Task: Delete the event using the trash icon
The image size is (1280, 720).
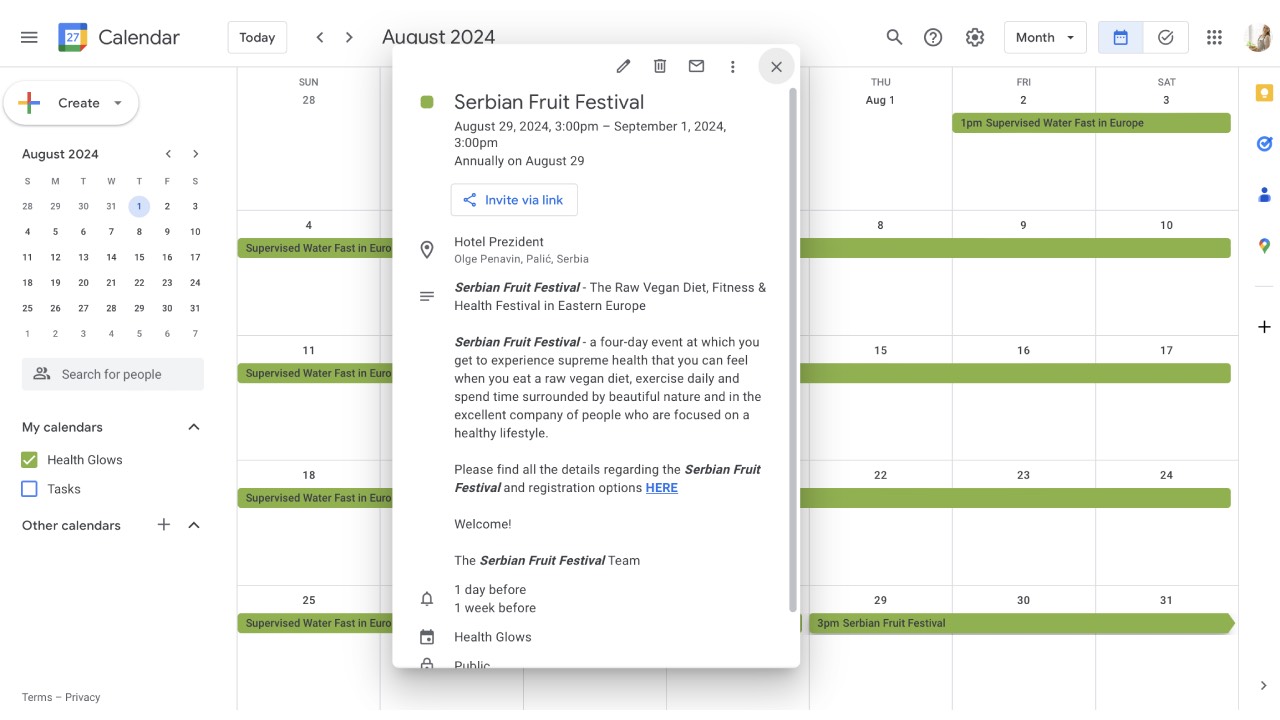Action: (x=659, y=65)
